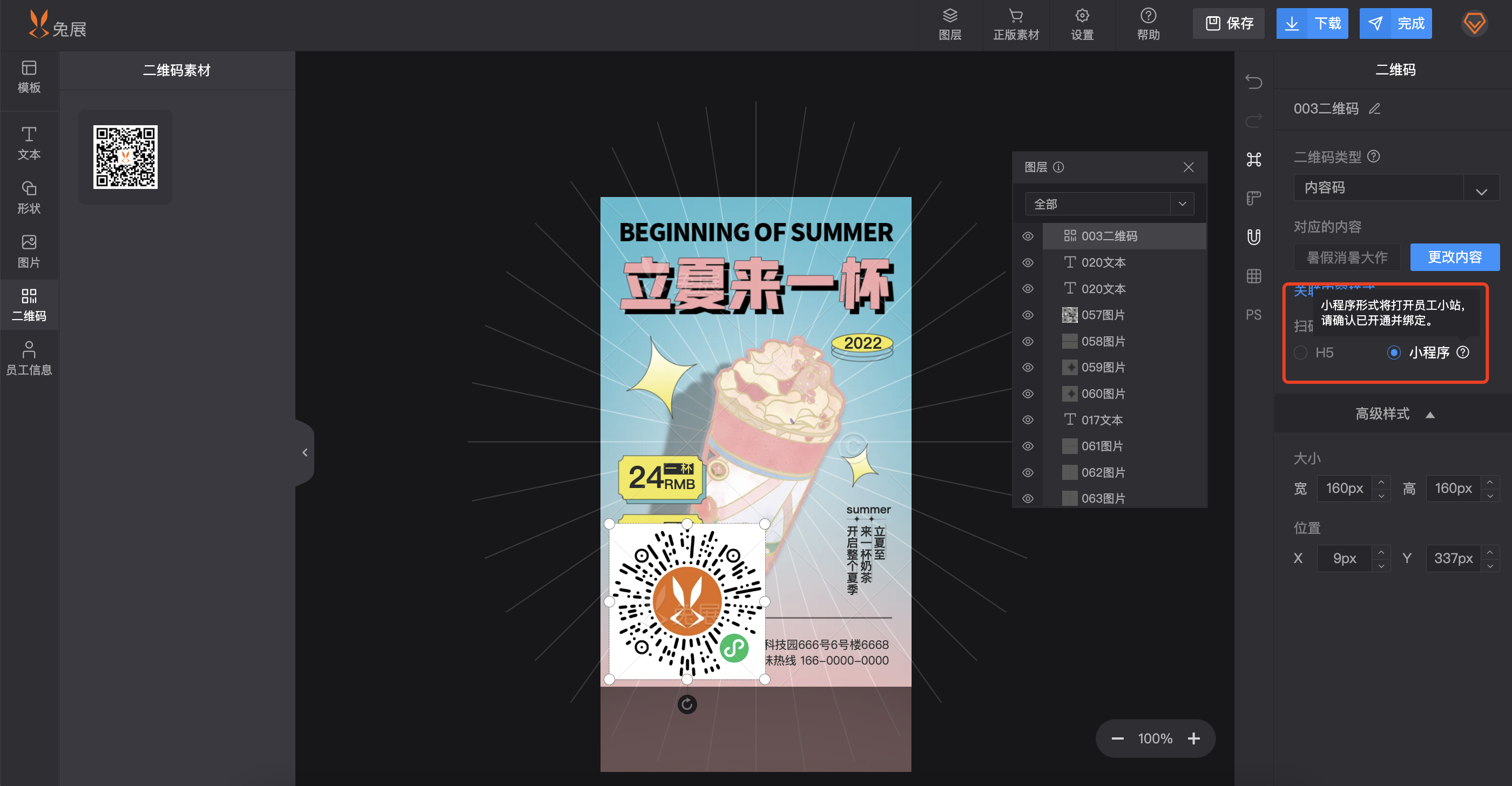Open 文本 text sidebar tab

[x=29, y=144]
